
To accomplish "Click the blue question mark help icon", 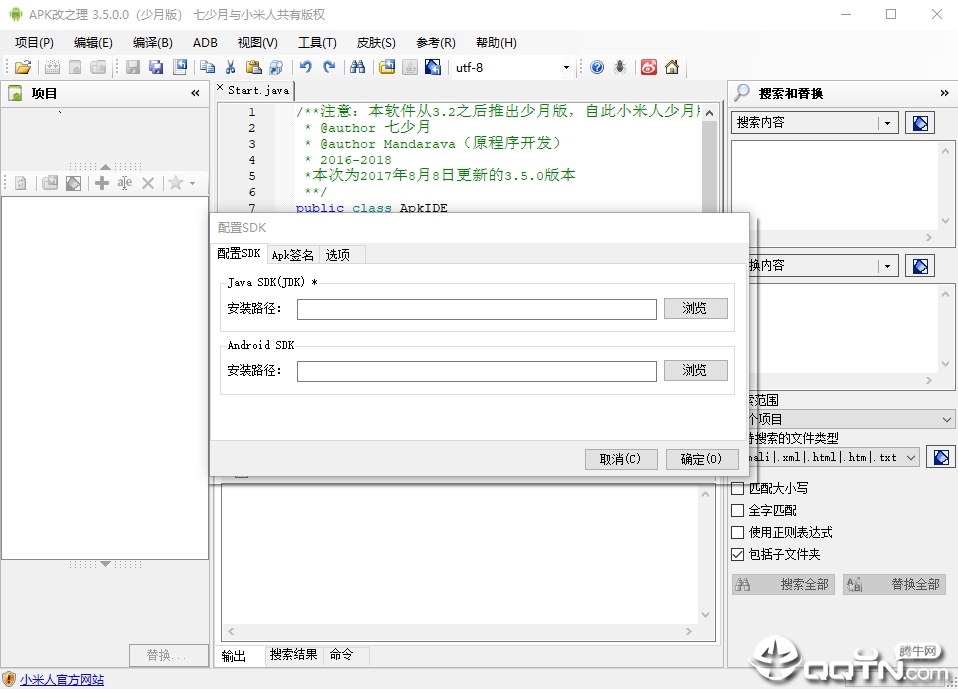I will [x=597, y=67].
